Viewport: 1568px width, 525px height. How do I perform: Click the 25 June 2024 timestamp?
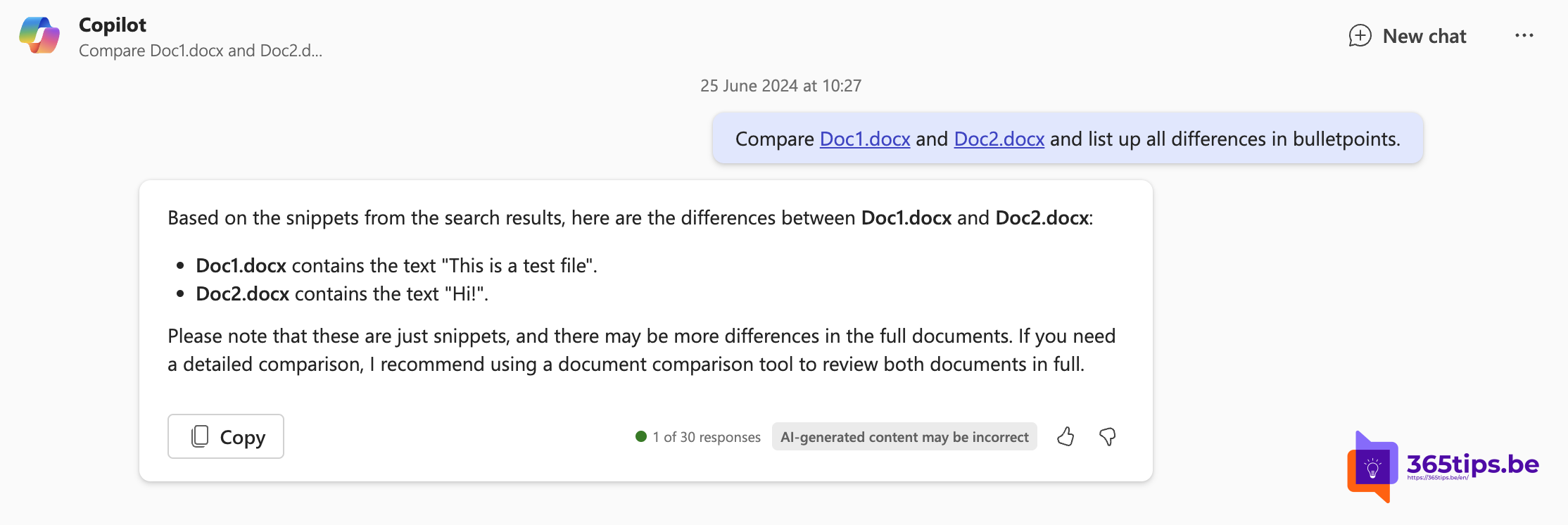click(x=780, y=86)
